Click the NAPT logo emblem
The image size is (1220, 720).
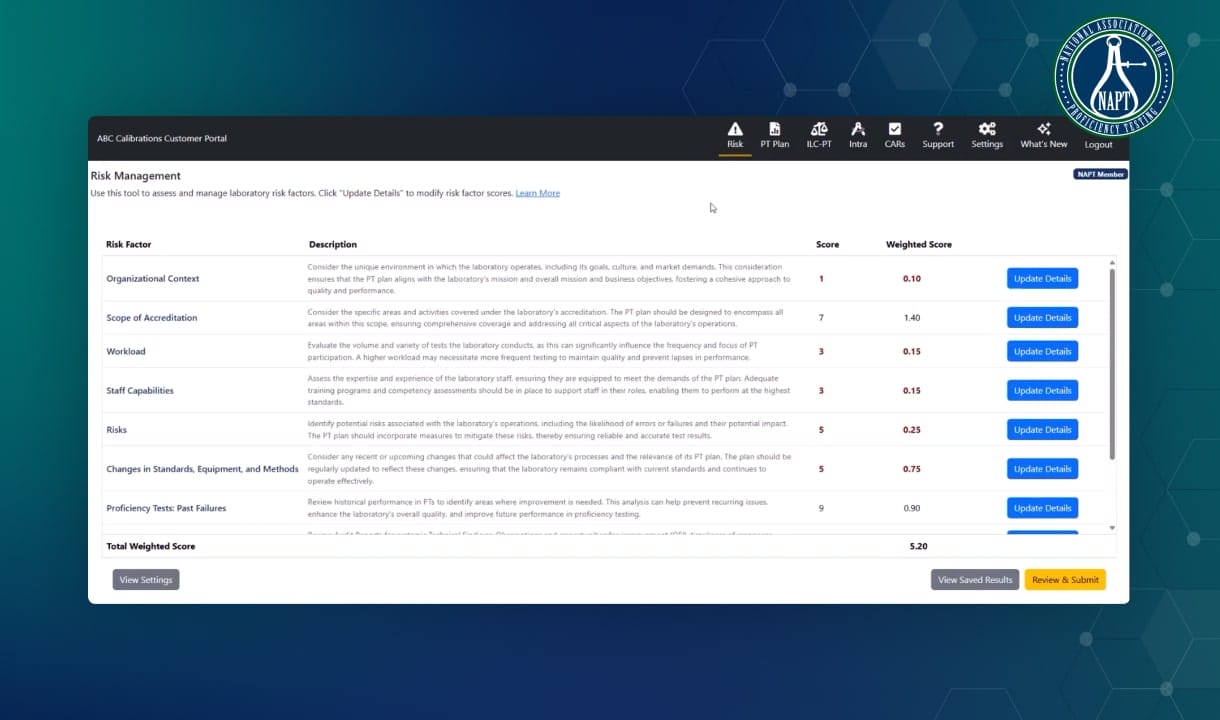[x=1114, y=76]
